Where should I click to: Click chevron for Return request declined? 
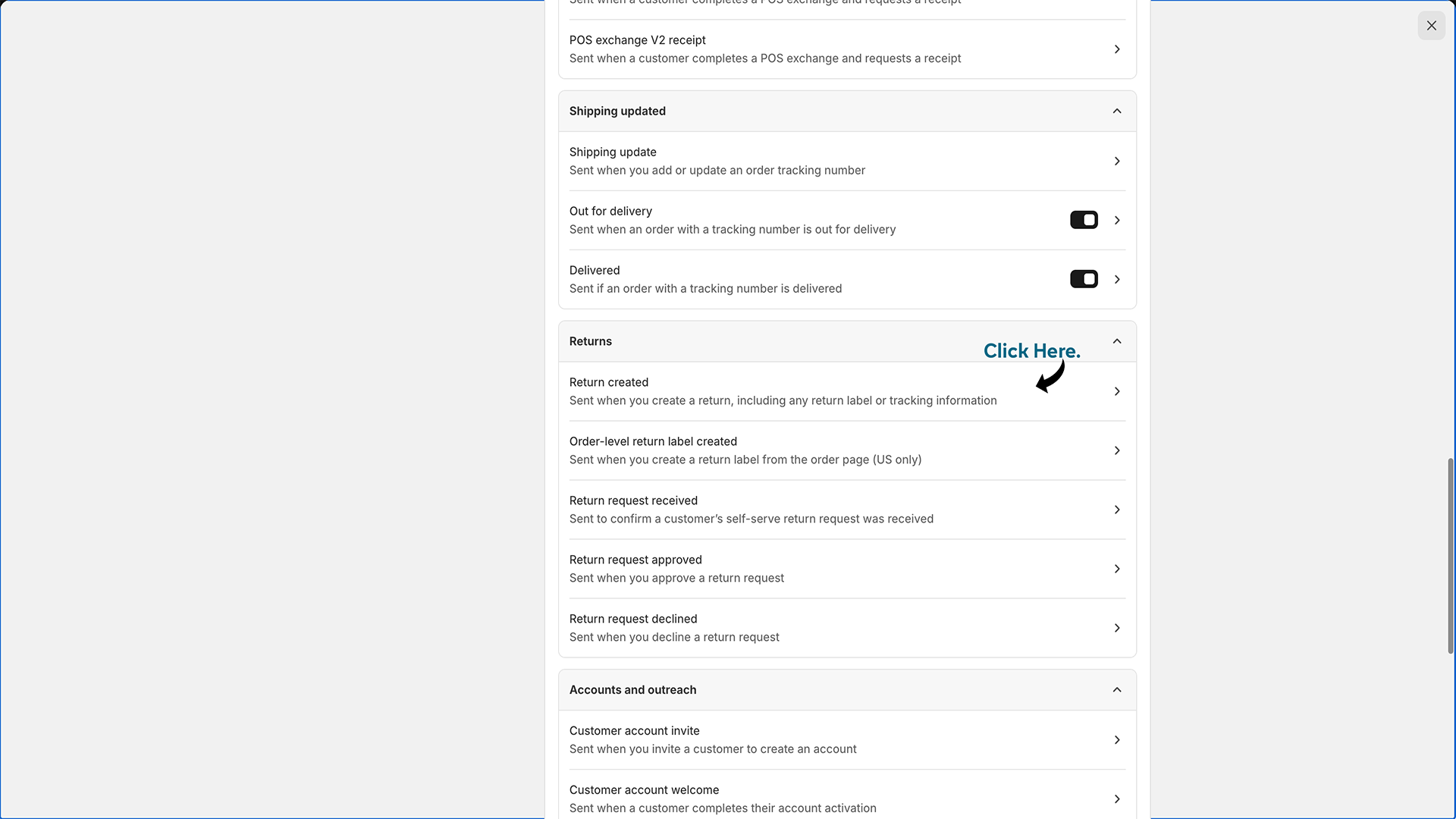pyautogui.click(x=1117, y=629)
